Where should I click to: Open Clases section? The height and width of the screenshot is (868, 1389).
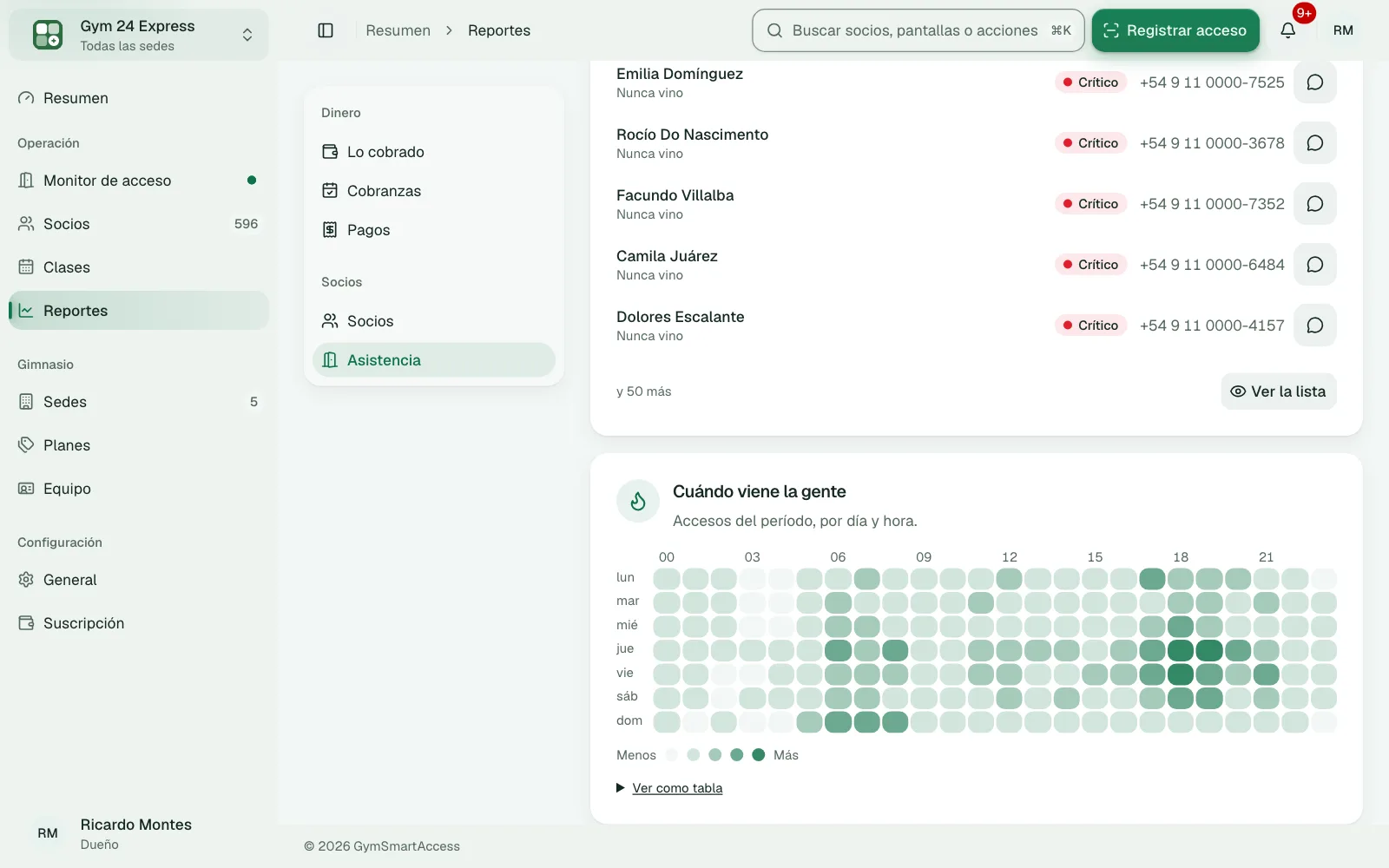click(x=139, y=267)
